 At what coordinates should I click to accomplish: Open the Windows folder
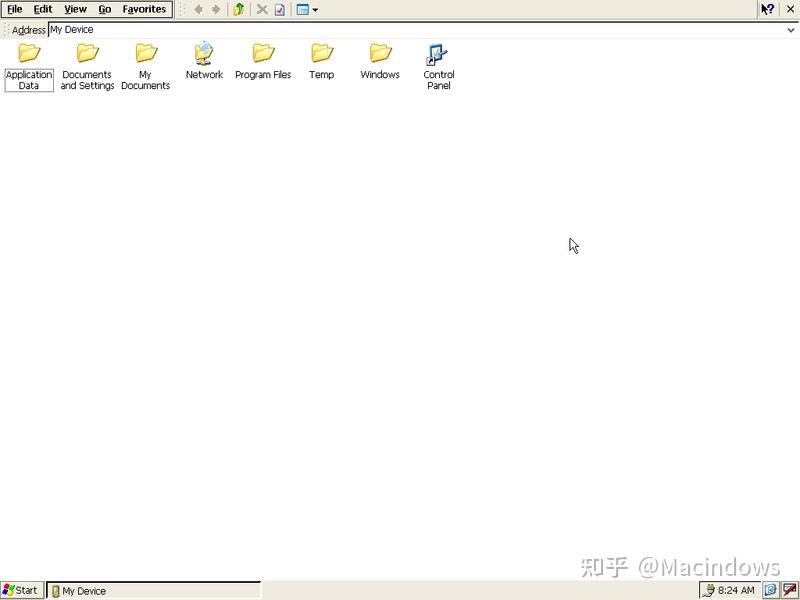[379, 57]
